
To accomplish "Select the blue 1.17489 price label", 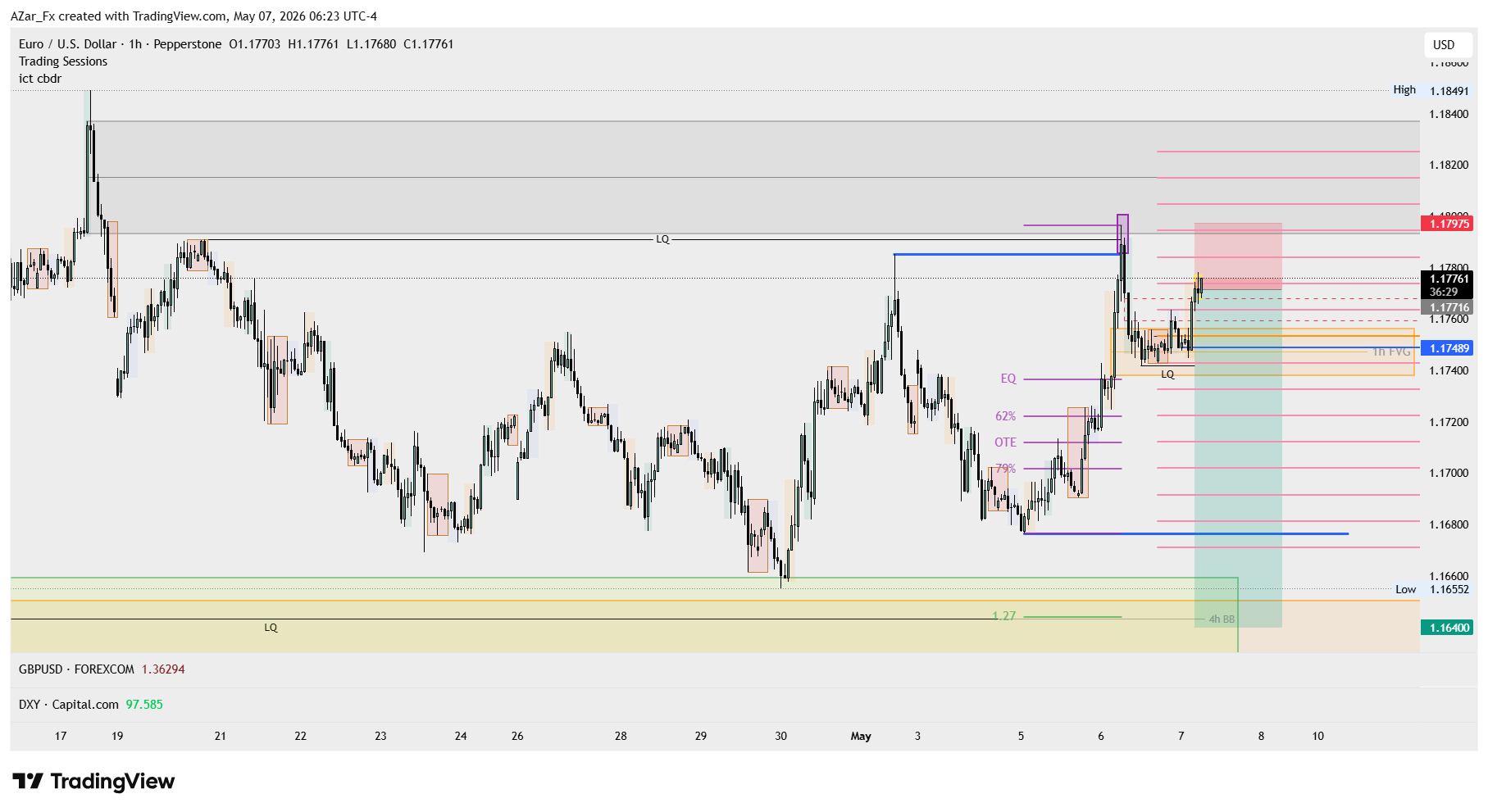I will click(1447, 348).
